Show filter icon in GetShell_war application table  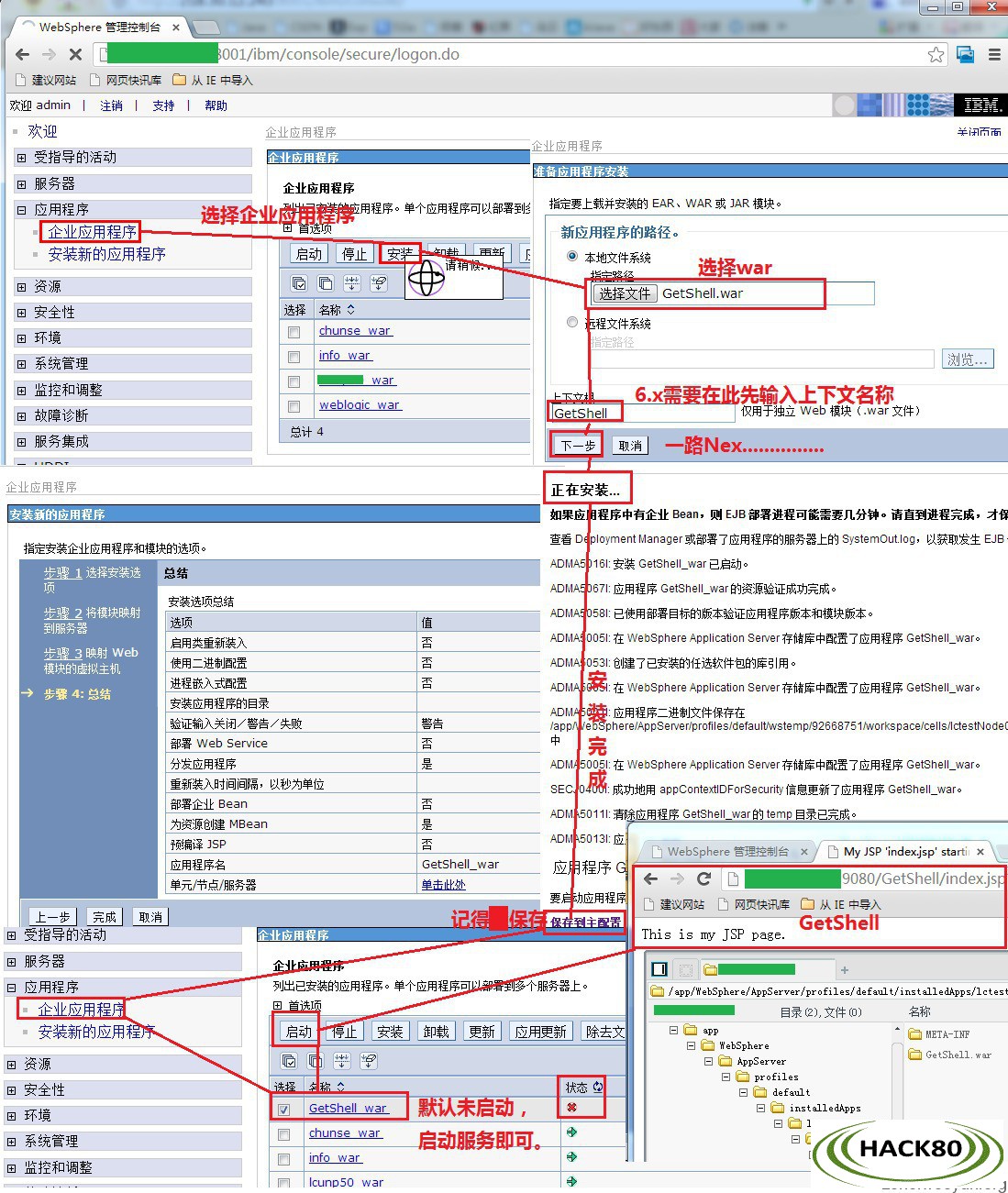pyautogui.click(x=342, y=1061)
